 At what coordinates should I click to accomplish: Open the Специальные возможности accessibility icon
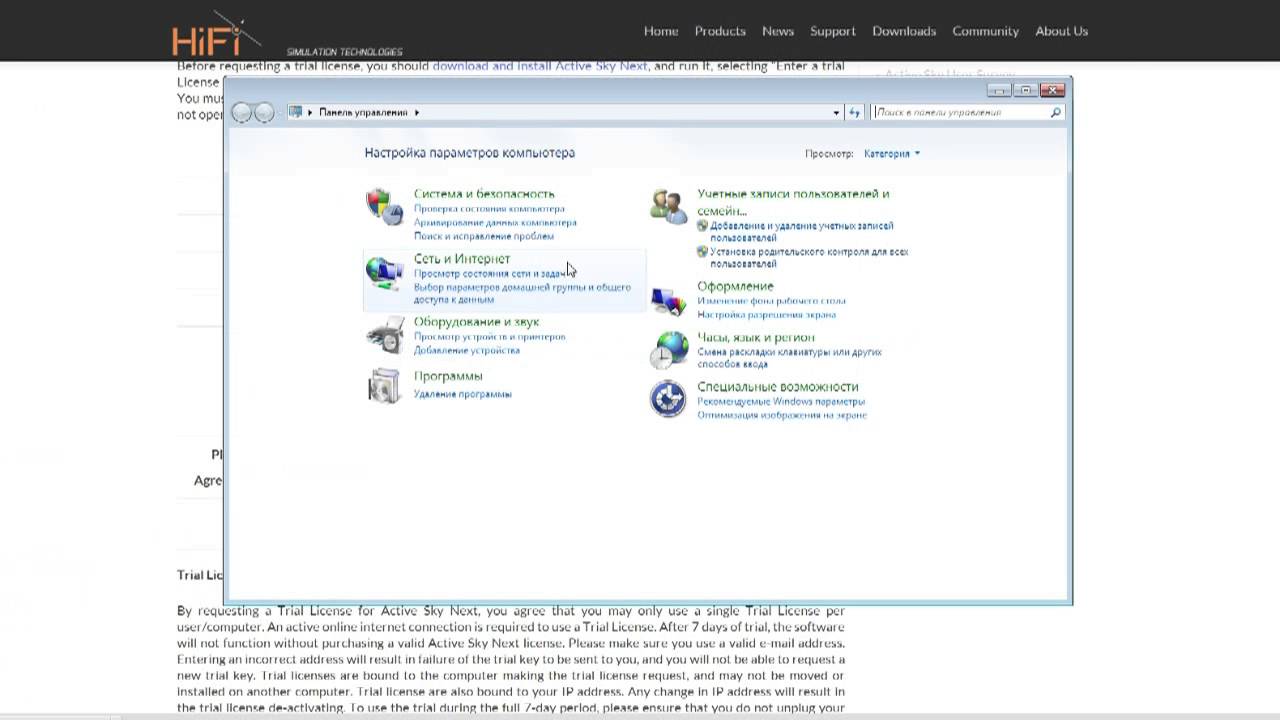coord(668,398)
